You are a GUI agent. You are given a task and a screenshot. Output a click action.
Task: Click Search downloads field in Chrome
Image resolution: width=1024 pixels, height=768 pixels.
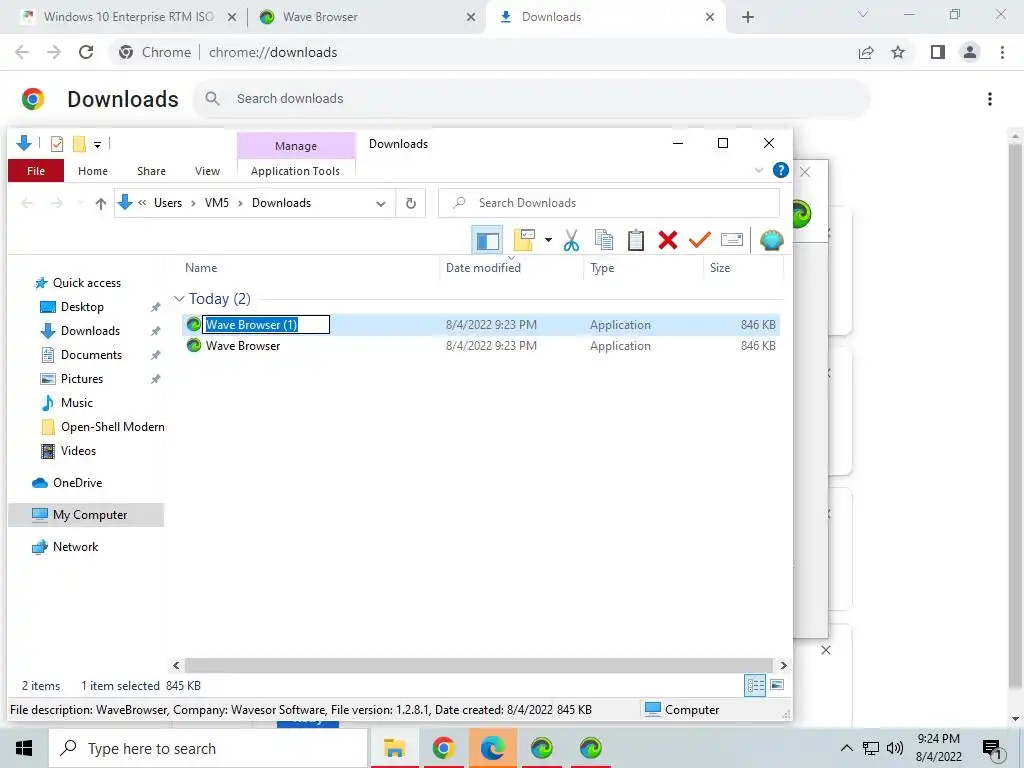532,99
